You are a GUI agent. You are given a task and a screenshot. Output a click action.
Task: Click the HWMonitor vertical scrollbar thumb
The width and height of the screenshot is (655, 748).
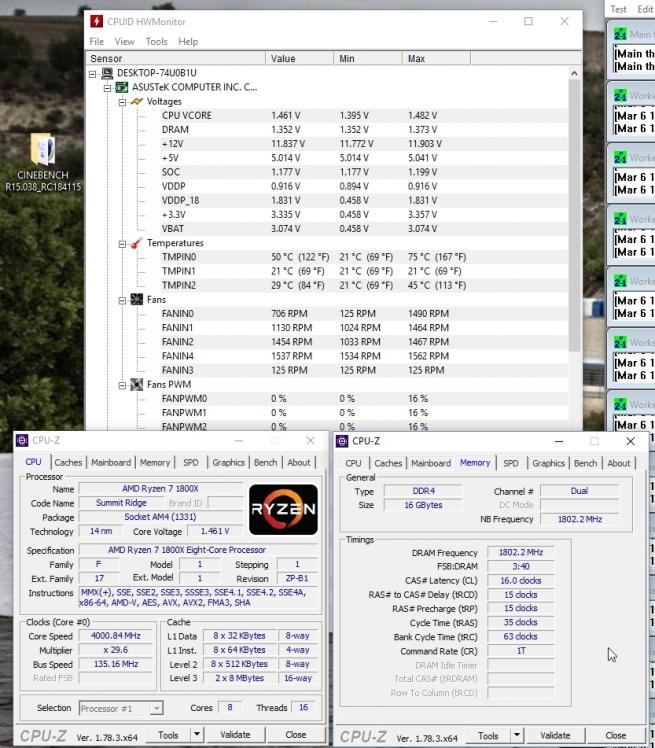click(x=574, y=215)
